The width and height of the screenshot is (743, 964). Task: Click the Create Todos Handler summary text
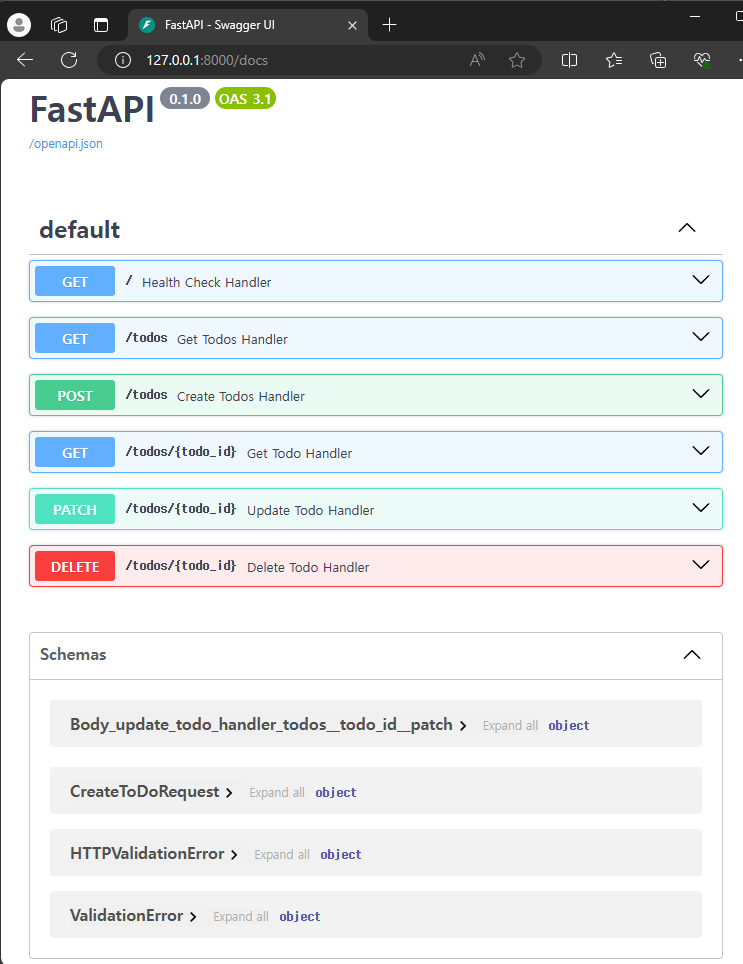pyautogui.click(x=241, y=397)
